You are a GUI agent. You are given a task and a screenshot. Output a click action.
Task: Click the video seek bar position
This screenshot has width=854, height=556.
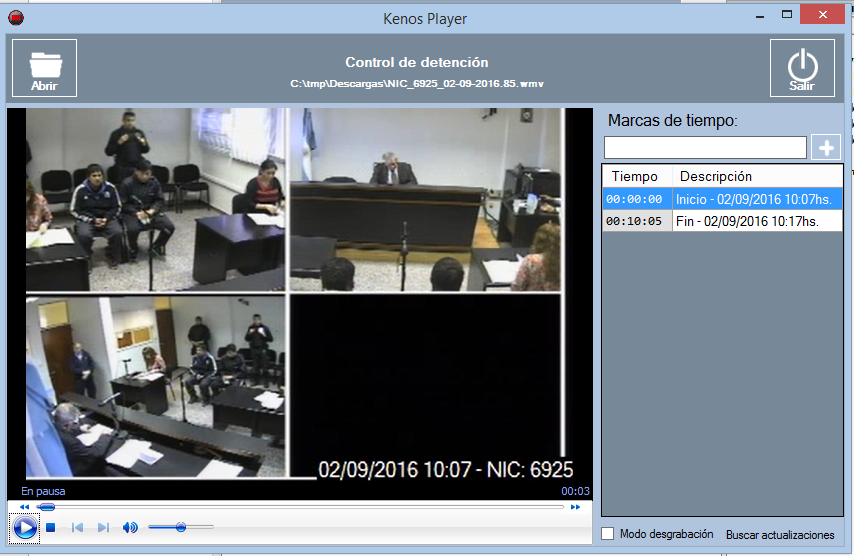300,508
